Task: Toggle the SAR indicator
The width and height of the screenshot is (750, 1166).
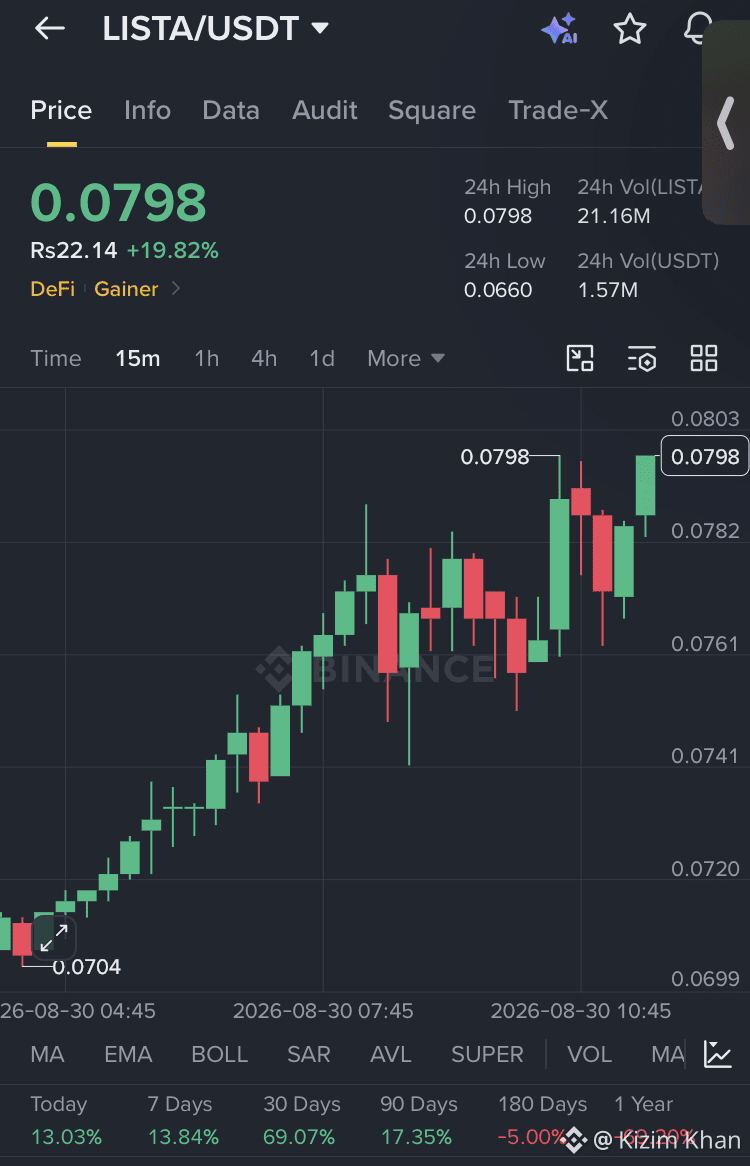Action: pyautogui.click(x=308, y=1054)
